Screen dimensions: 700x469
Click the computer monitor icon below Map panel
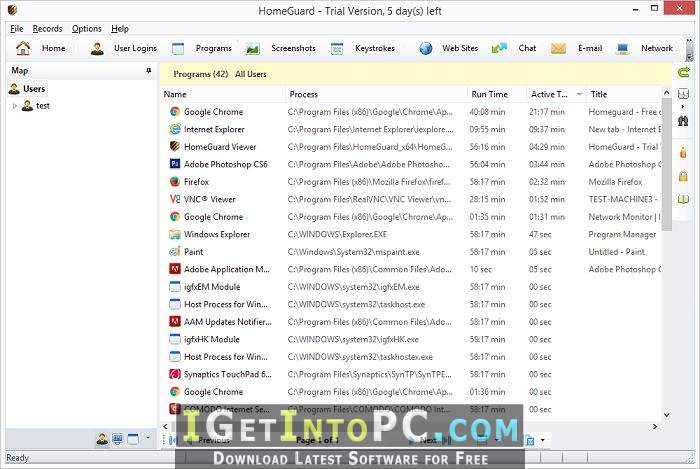click(x=117, y=439)
